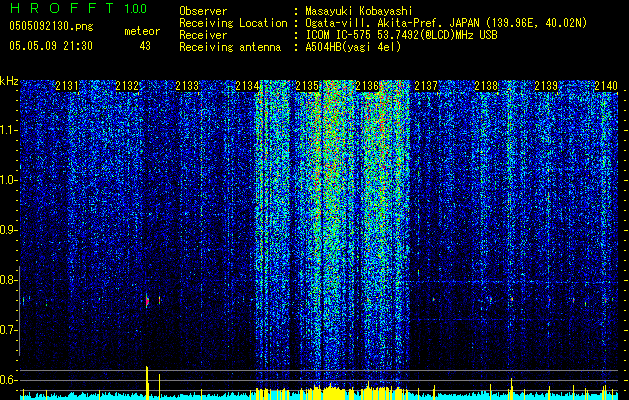Click the 0.9 frequency axis label
This screenshot has width=629, height=400.
[8, 230]
